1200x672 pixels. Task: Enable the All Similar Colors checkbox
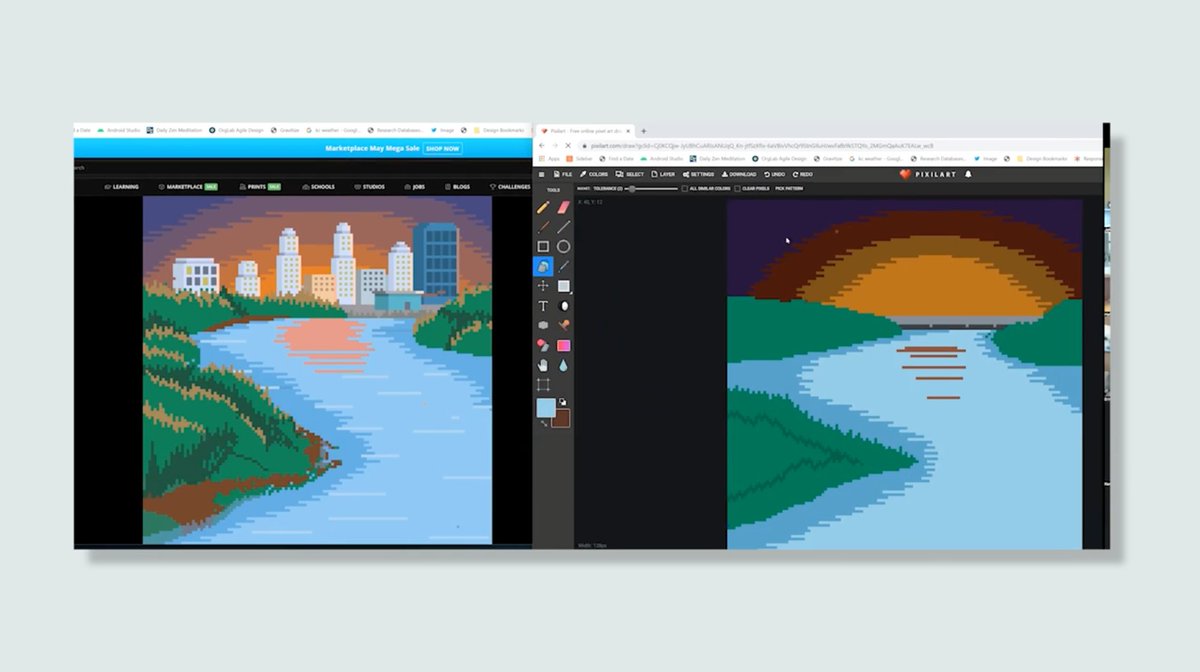click(x=685, y=188)
